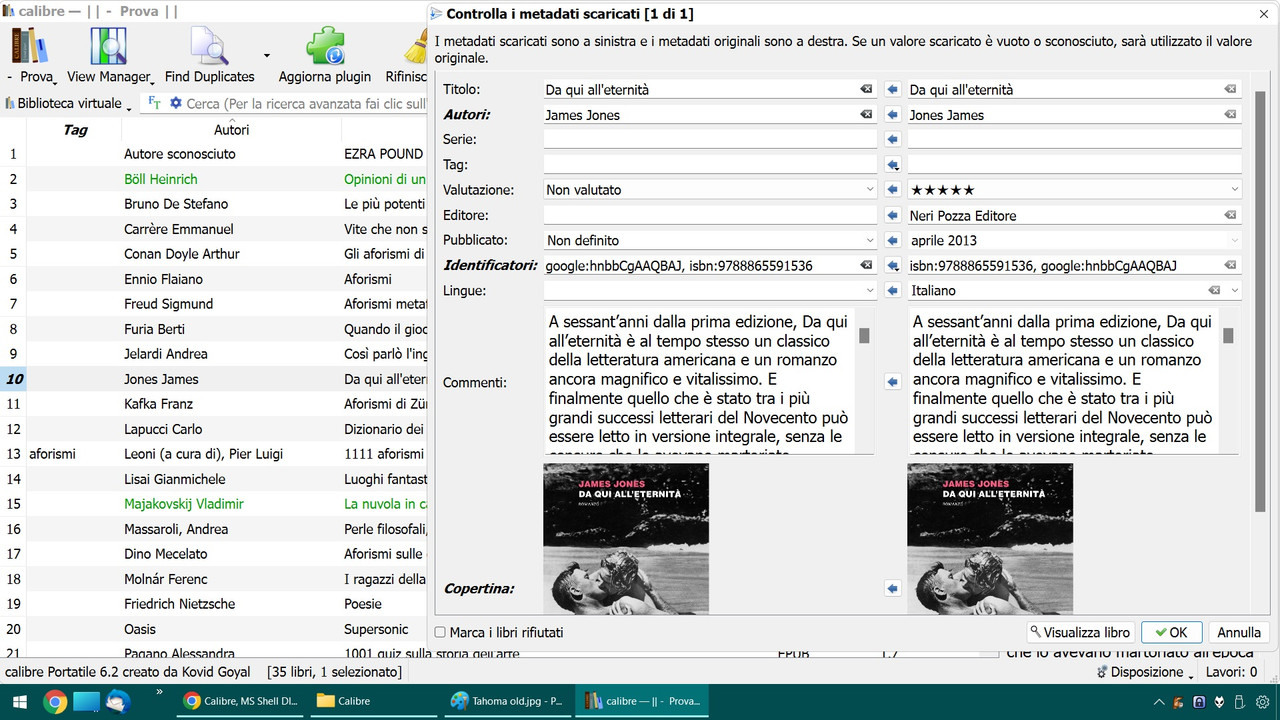Sort the book list by Autori column
1280x720 pixels.
pyautogui.click(x=231, y=130)
